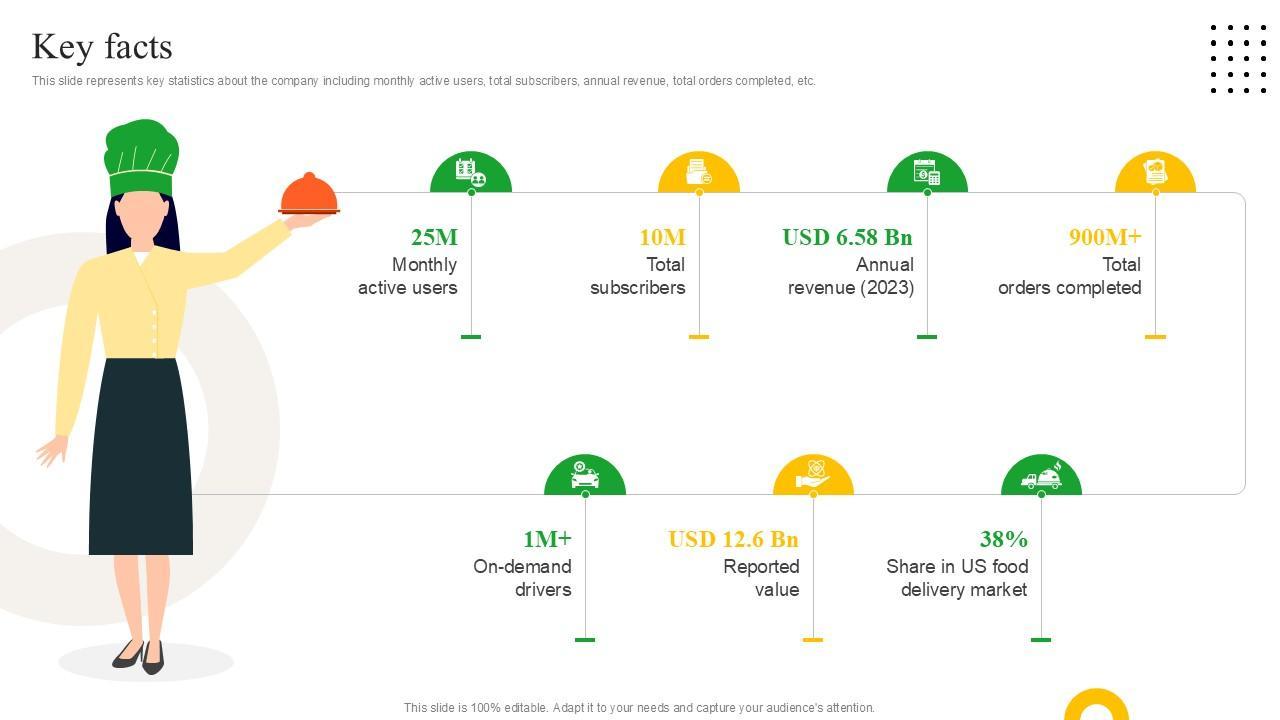This screenshot has height=720, width=1280.
Task: Select the annual revenue calculator icon
Action: pos(927,173)
